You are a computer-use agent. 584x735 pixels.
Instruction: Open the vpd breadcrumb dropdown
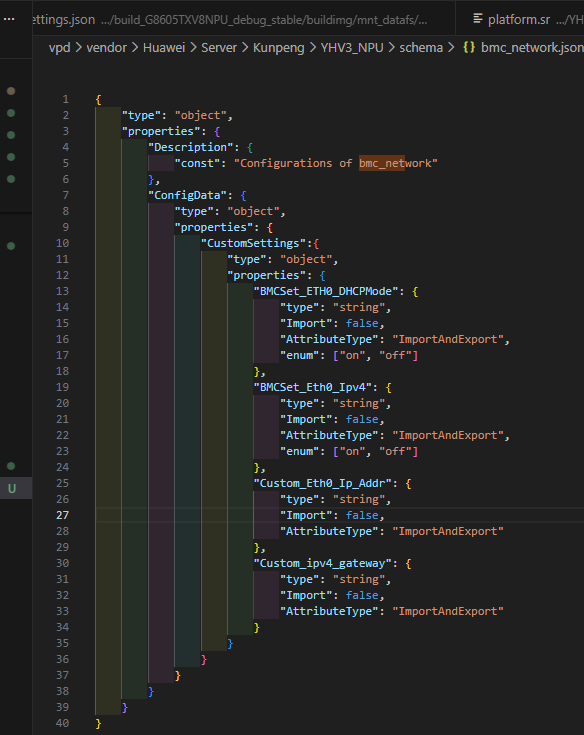[60, 47]
